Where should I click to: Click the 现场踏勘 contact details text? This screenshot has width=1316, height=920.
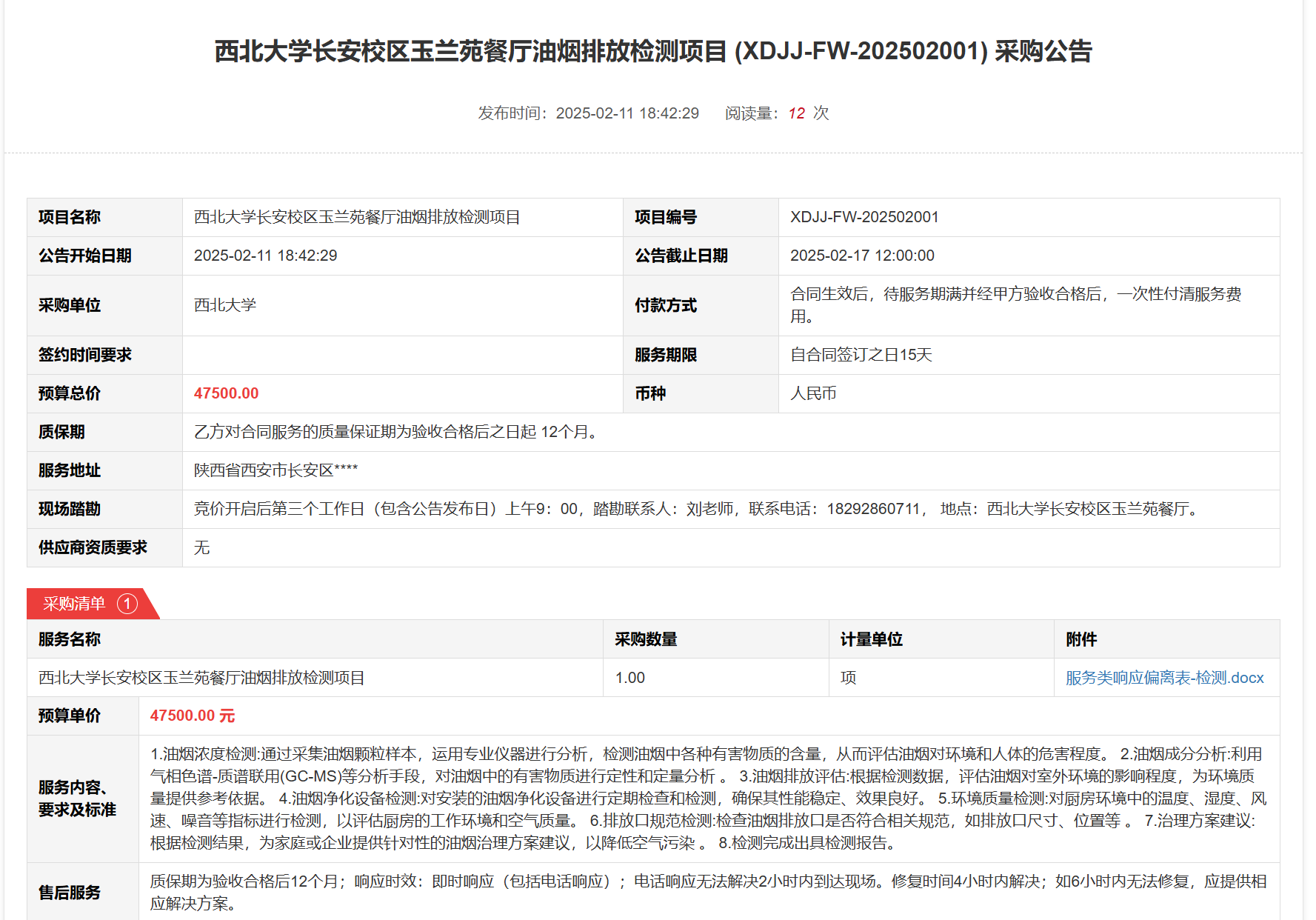696,509
